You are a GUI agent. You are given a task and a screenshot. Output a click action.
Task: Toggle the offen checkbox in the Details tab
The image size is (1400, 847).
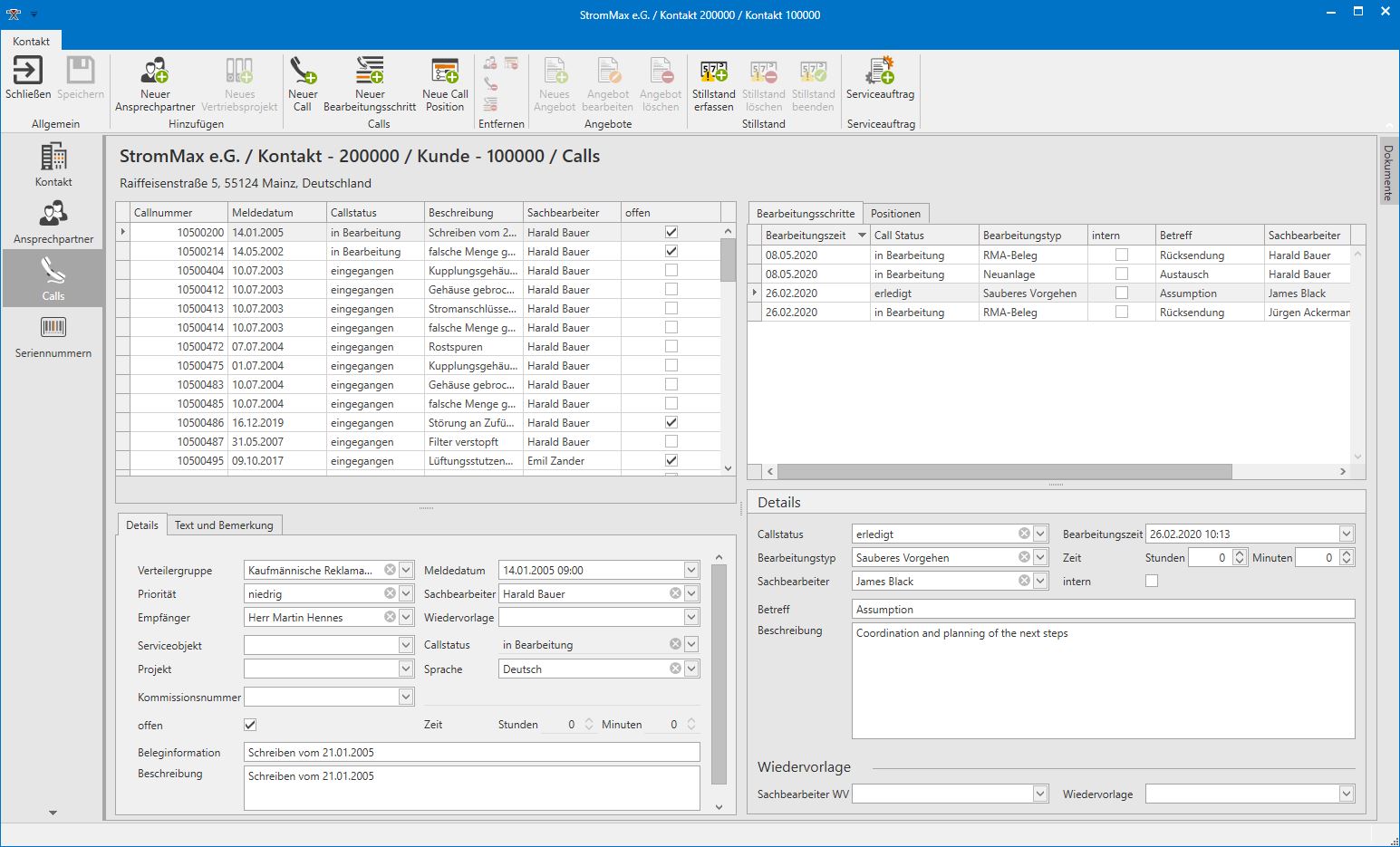(x=250, y=725)
